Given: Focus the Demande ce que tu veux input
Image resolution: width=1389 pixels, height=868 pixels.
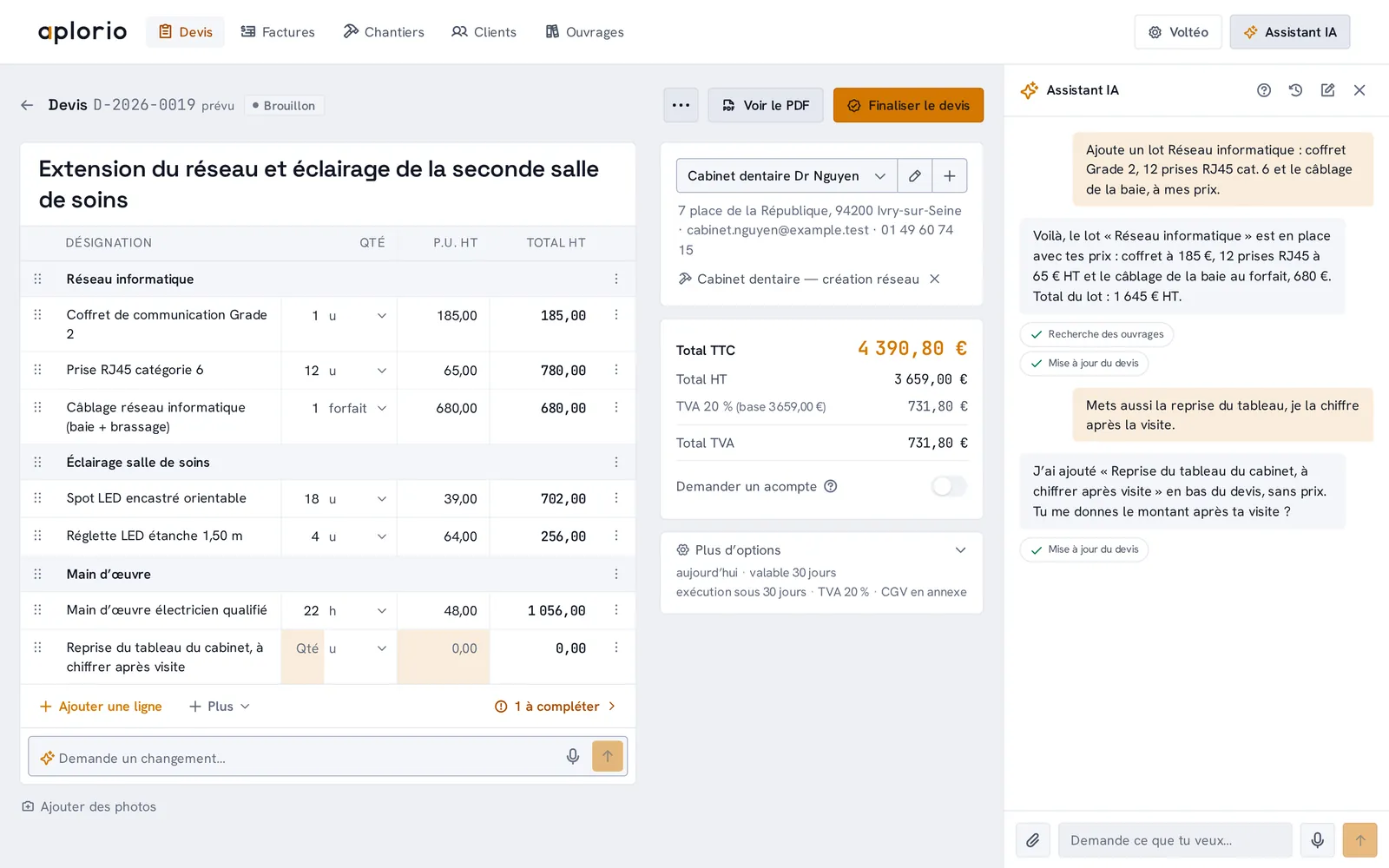Looking at the screenshot, I should pos(1175,840).
